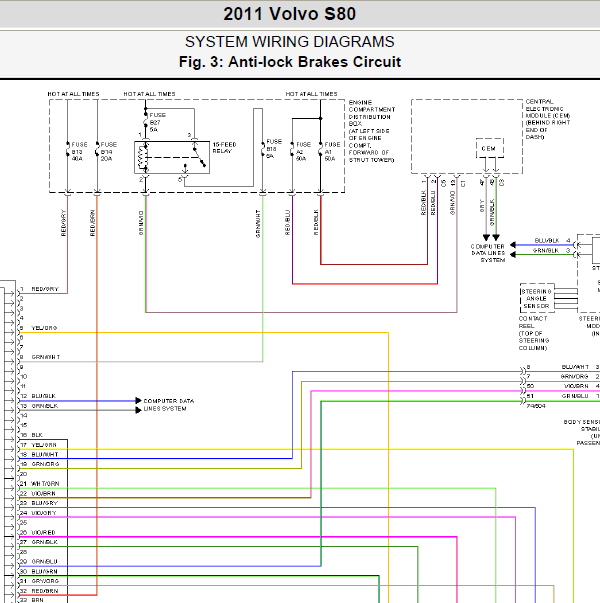Click vertical GRN/VIO label below the 15 feed relay

[x=141, y=223]
